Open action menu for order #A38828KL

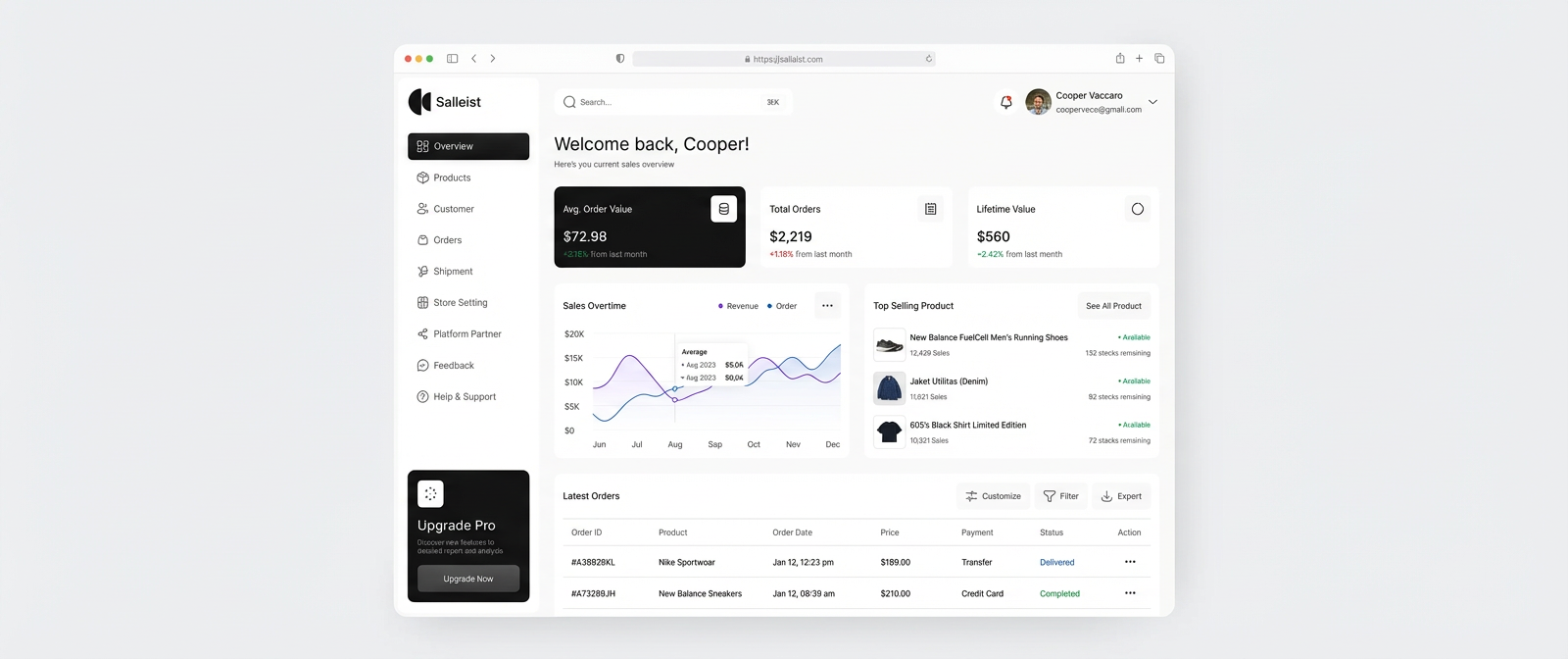tap(1130, 562)
